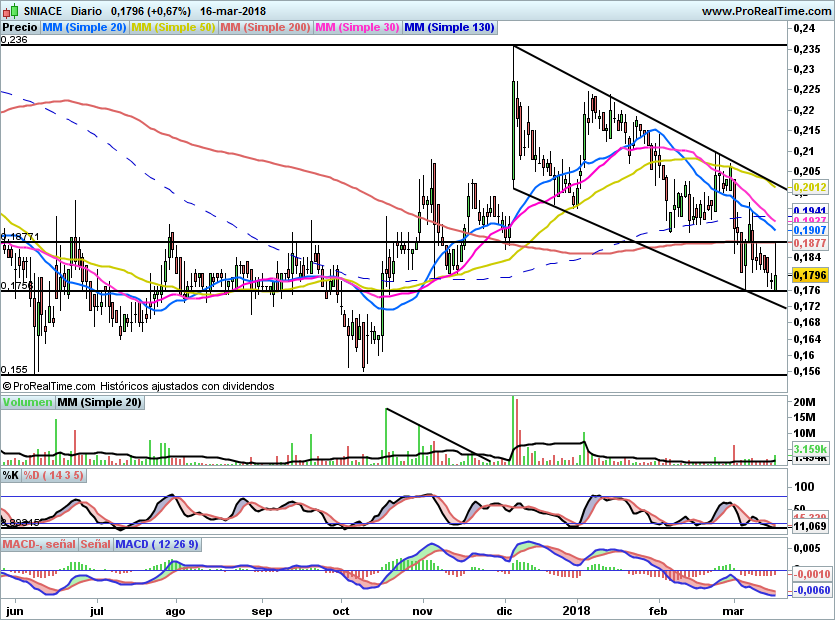Image resolution: width=835 pixels, height=620 pixels.
Task: Click the 3.159k volume value tag
Action: click(810, 449)
